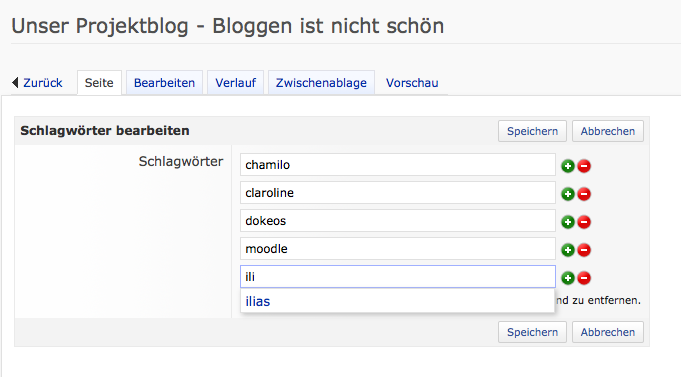
Task: Remove the claroline keyword row
Action: [x=584, y=194]
